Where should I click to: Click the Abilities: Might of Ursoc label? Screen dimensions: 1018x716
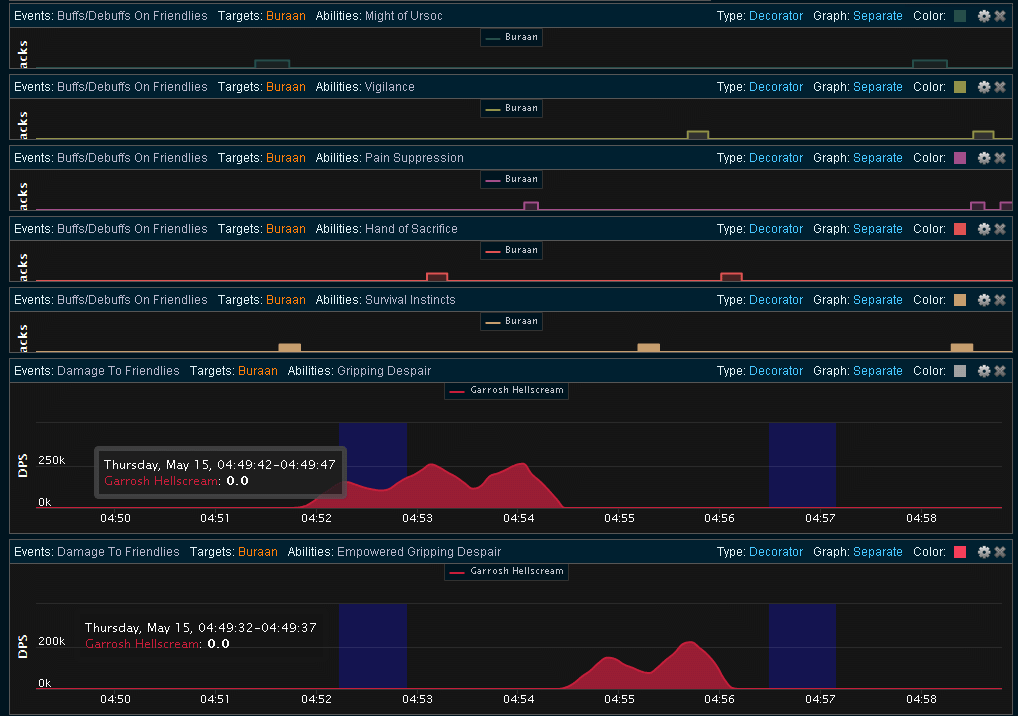(379, 16)
